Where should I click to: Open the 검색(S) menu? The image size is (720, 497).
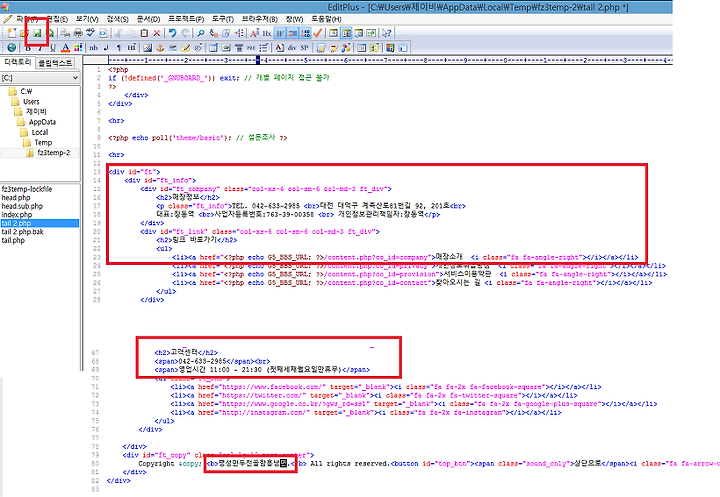tap(118, 19)
